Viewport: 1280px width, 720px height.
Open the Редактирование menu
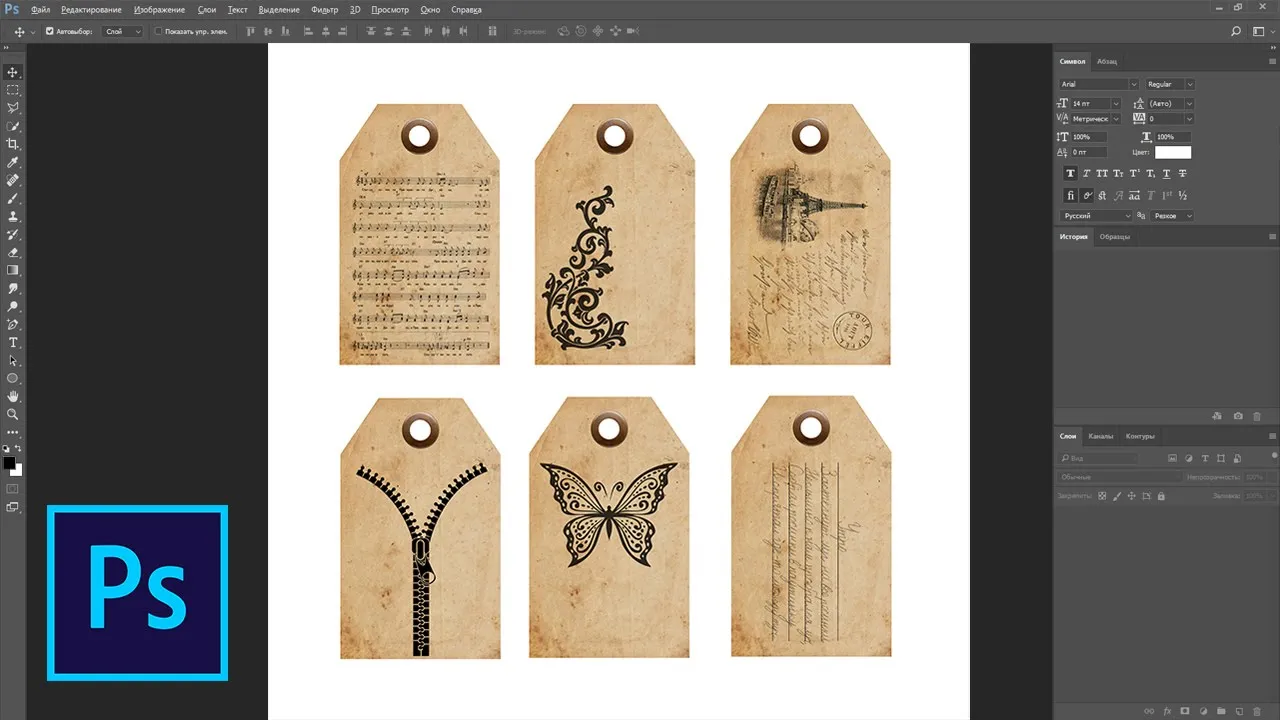92,9
